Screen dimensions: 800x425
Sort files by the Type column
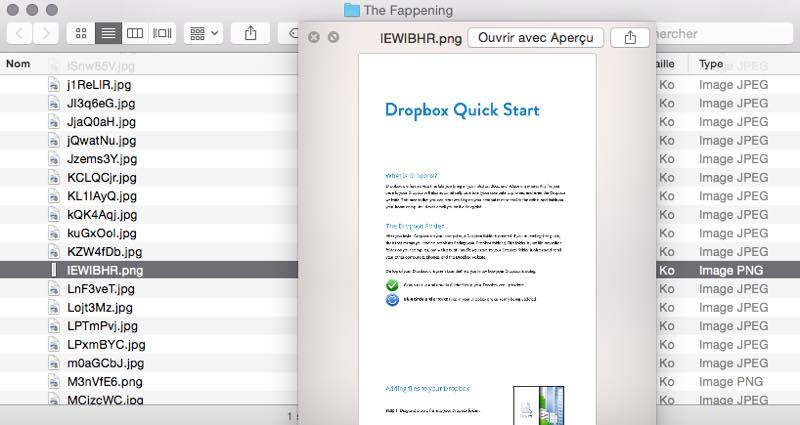711,64
